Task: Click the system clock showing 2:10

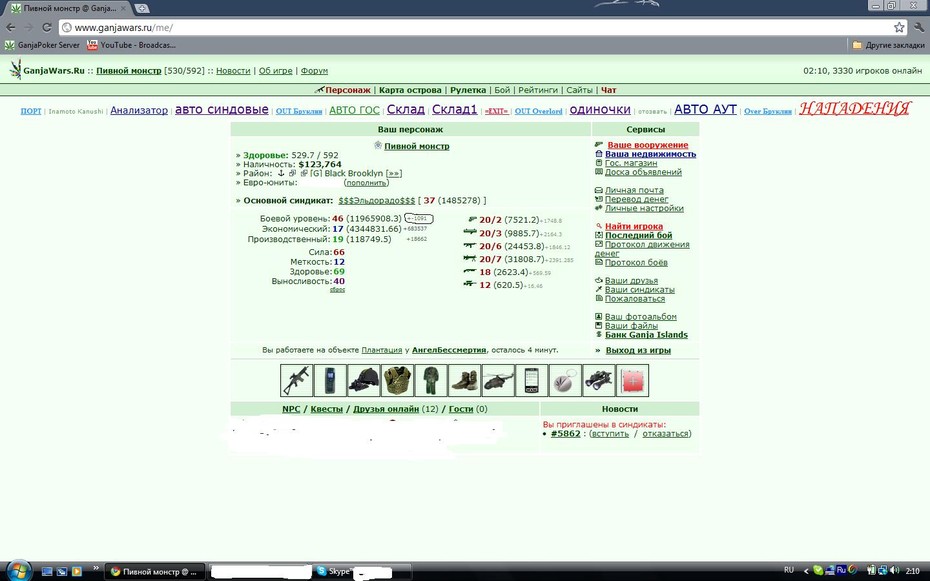Action: 913,572
